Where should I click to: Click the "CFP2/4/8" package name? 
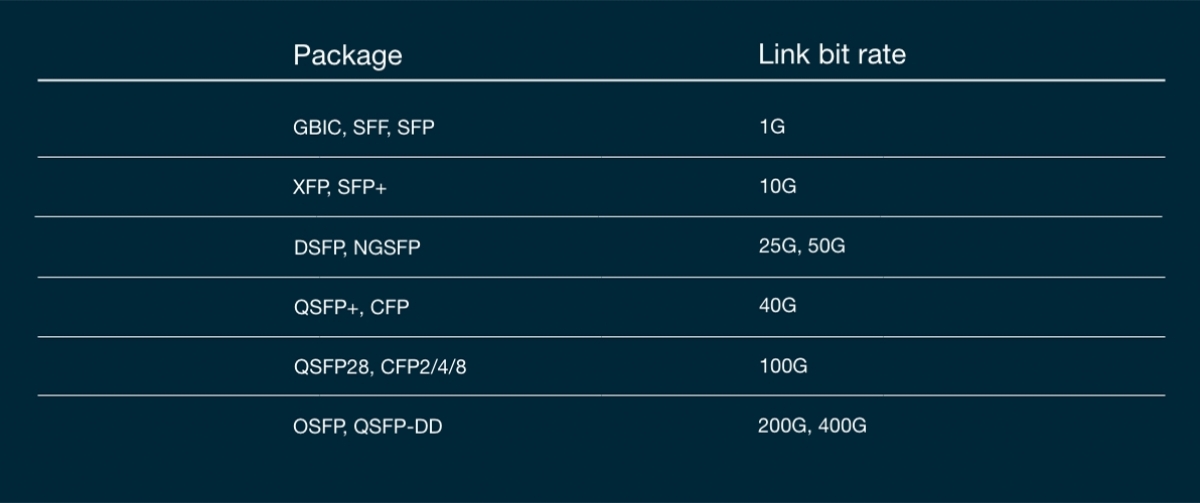(426, 367)
